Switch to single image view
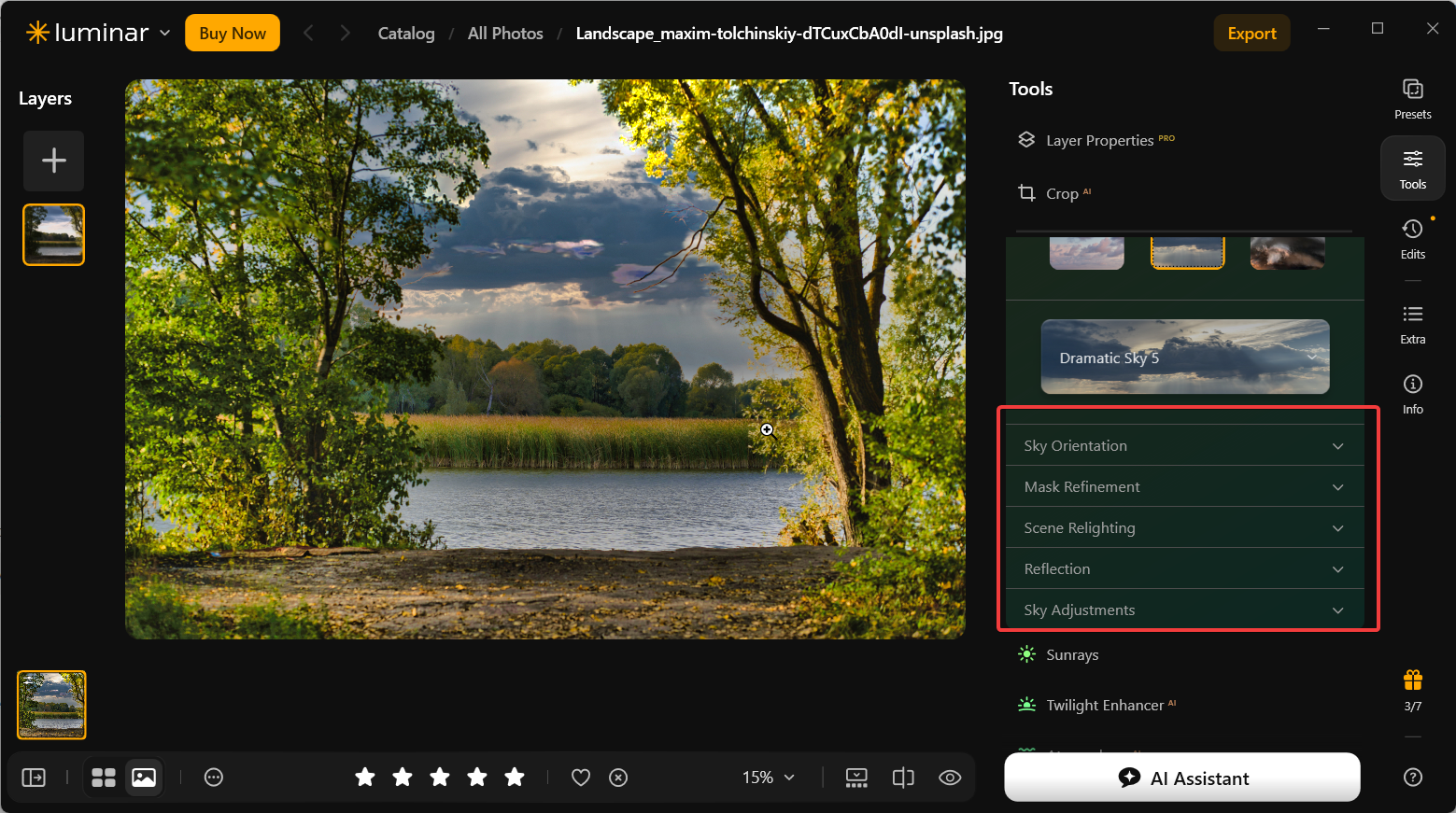 coord(144,778)
